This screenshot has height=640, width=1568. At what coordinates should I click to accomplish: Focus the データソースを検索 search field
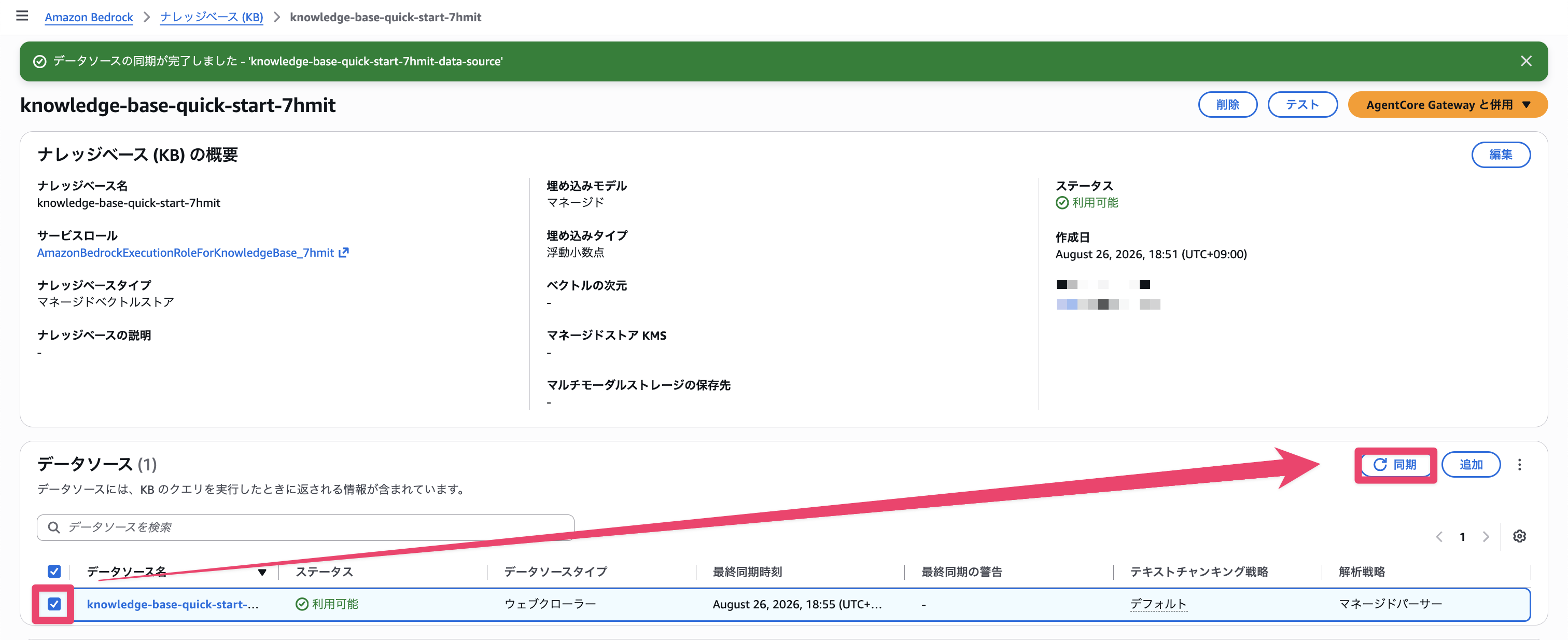click(x=305, y=527)
